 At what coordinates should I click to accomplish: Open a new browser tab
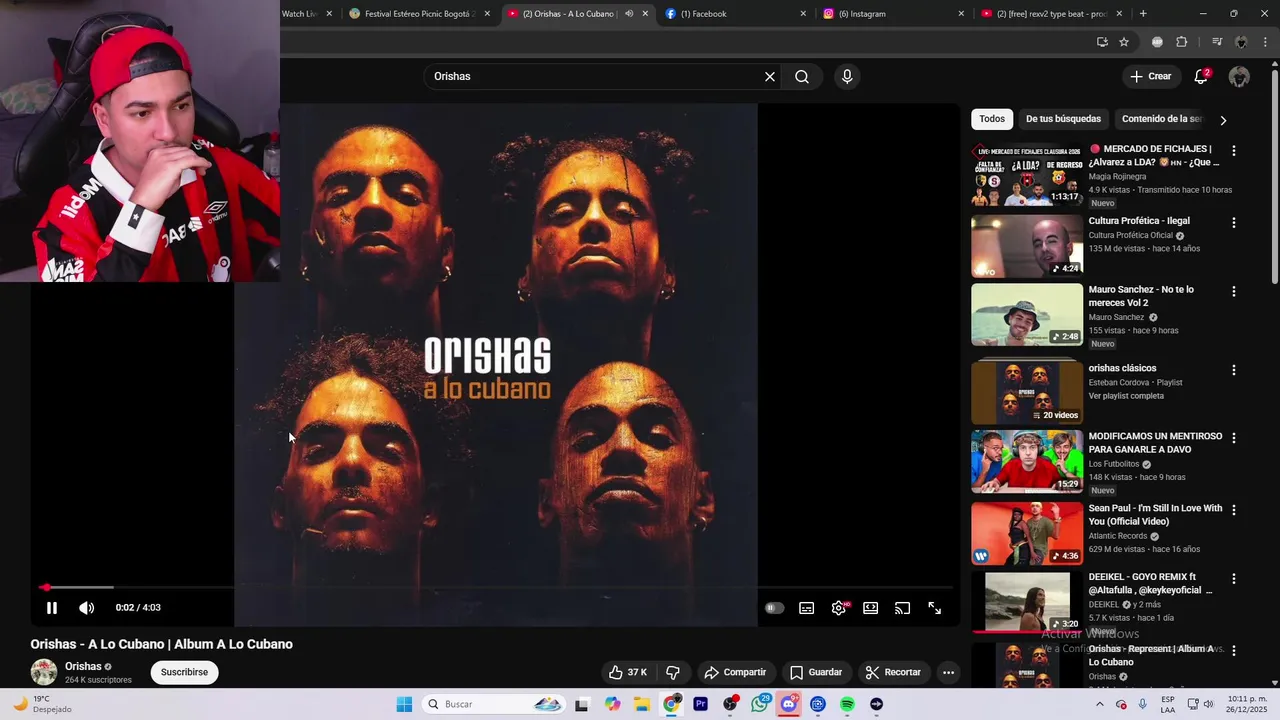coord(1143,14)
